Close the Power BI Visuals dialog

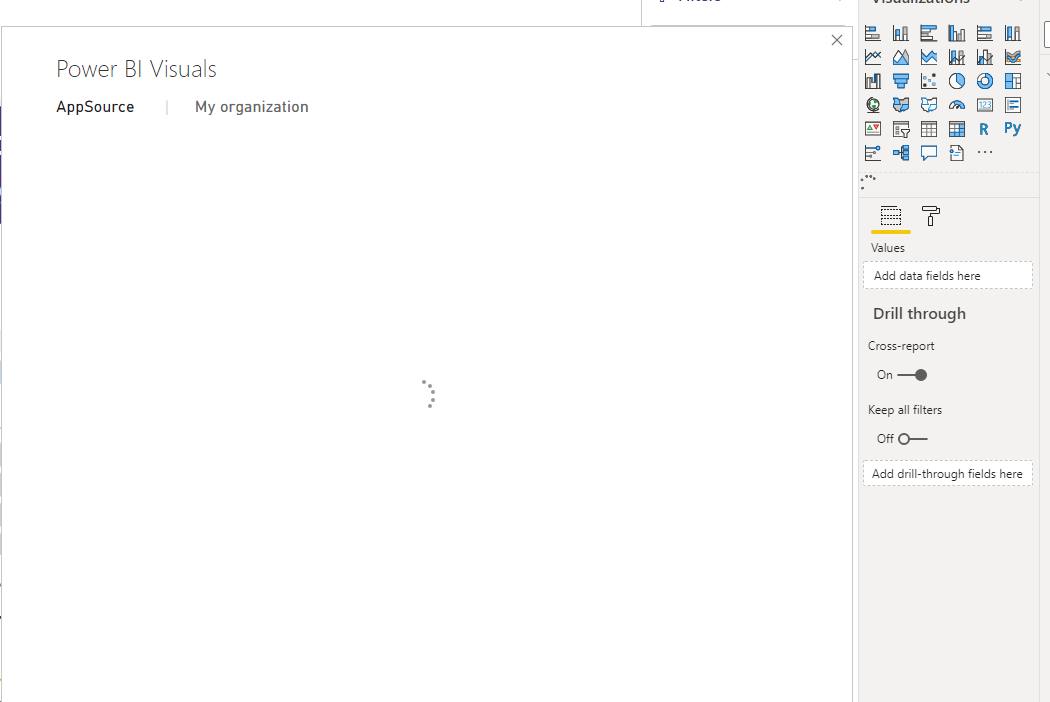[836, 40]
